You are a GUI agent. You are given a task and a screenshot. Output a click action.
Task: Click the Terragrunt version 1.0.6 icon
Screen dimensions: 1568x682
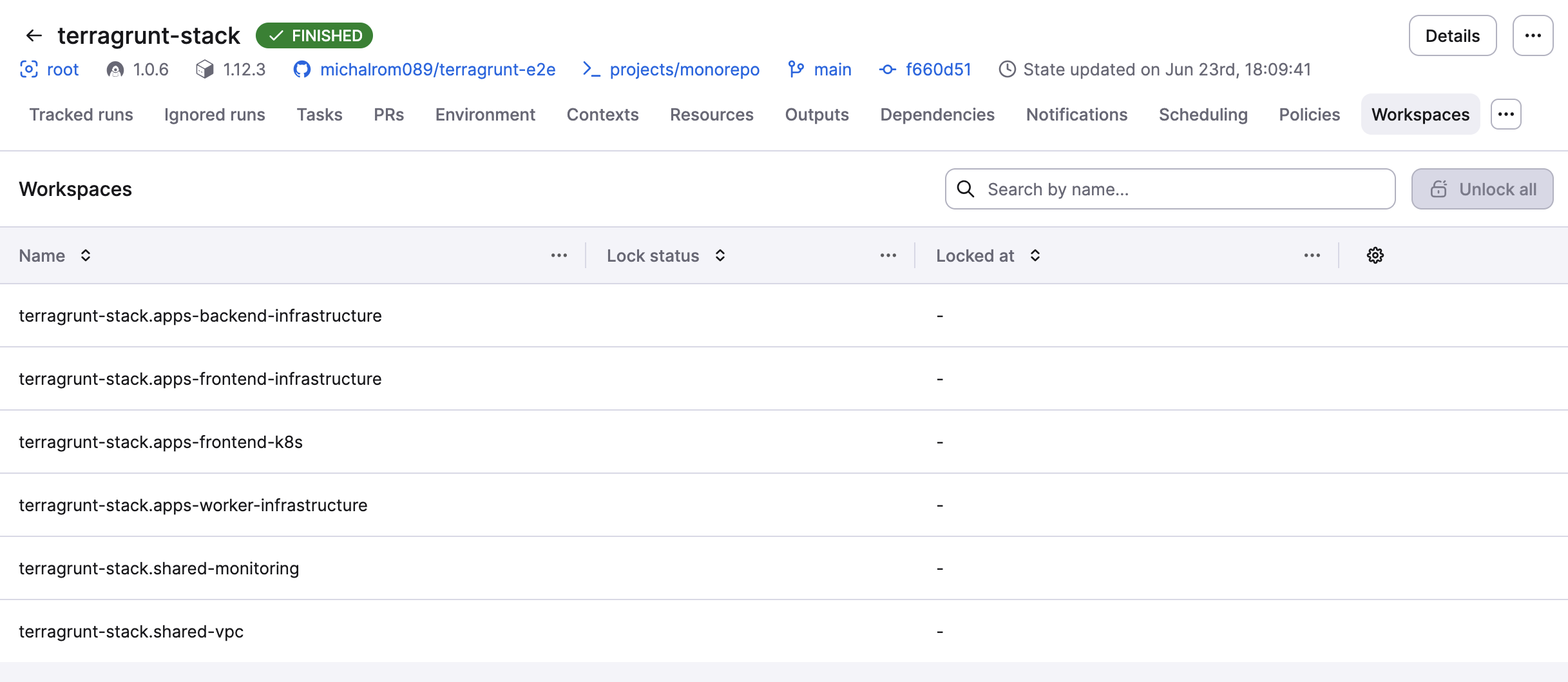click(115, 70)
